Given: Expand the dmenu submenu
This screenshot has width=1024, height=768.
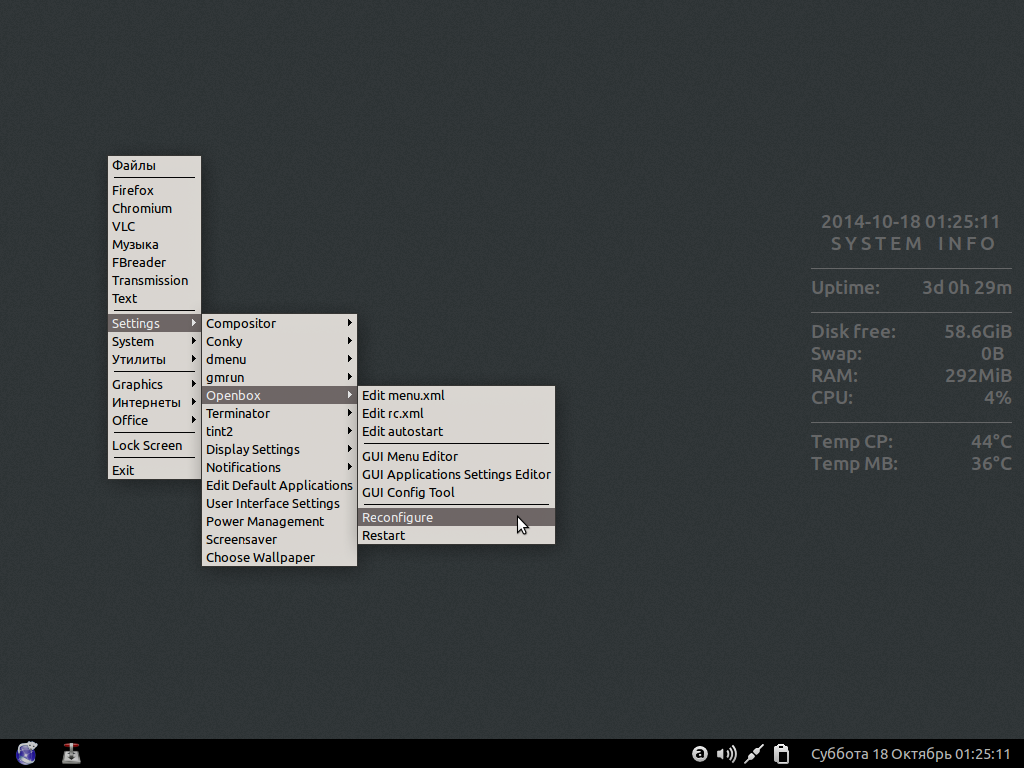Looking at the screenshot, I should click(280, 359).
